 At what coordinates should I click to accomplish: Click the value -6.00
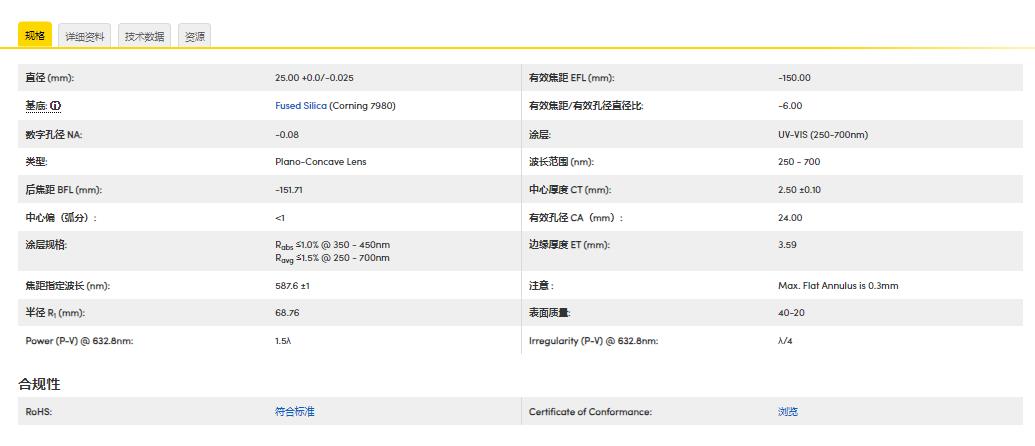click(x=790, y=106)
